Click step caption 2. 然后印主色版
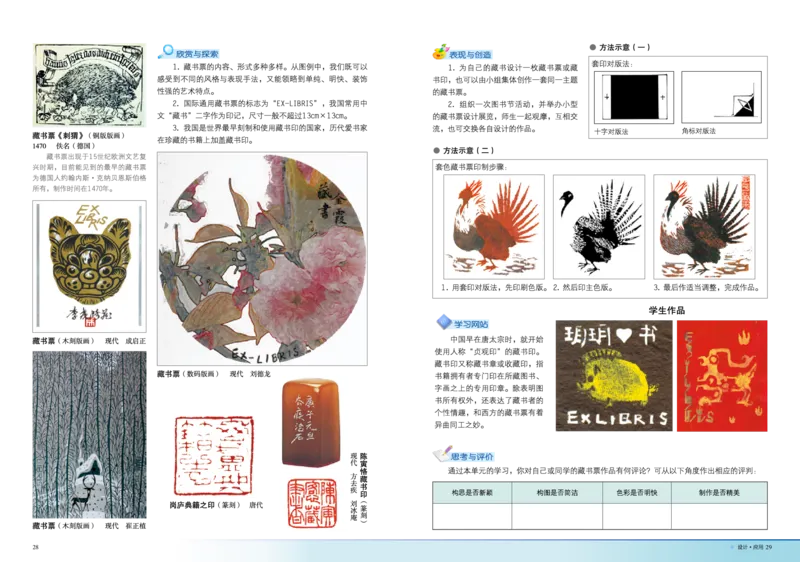This screenshot has height=562, width=800. [583, 288]
